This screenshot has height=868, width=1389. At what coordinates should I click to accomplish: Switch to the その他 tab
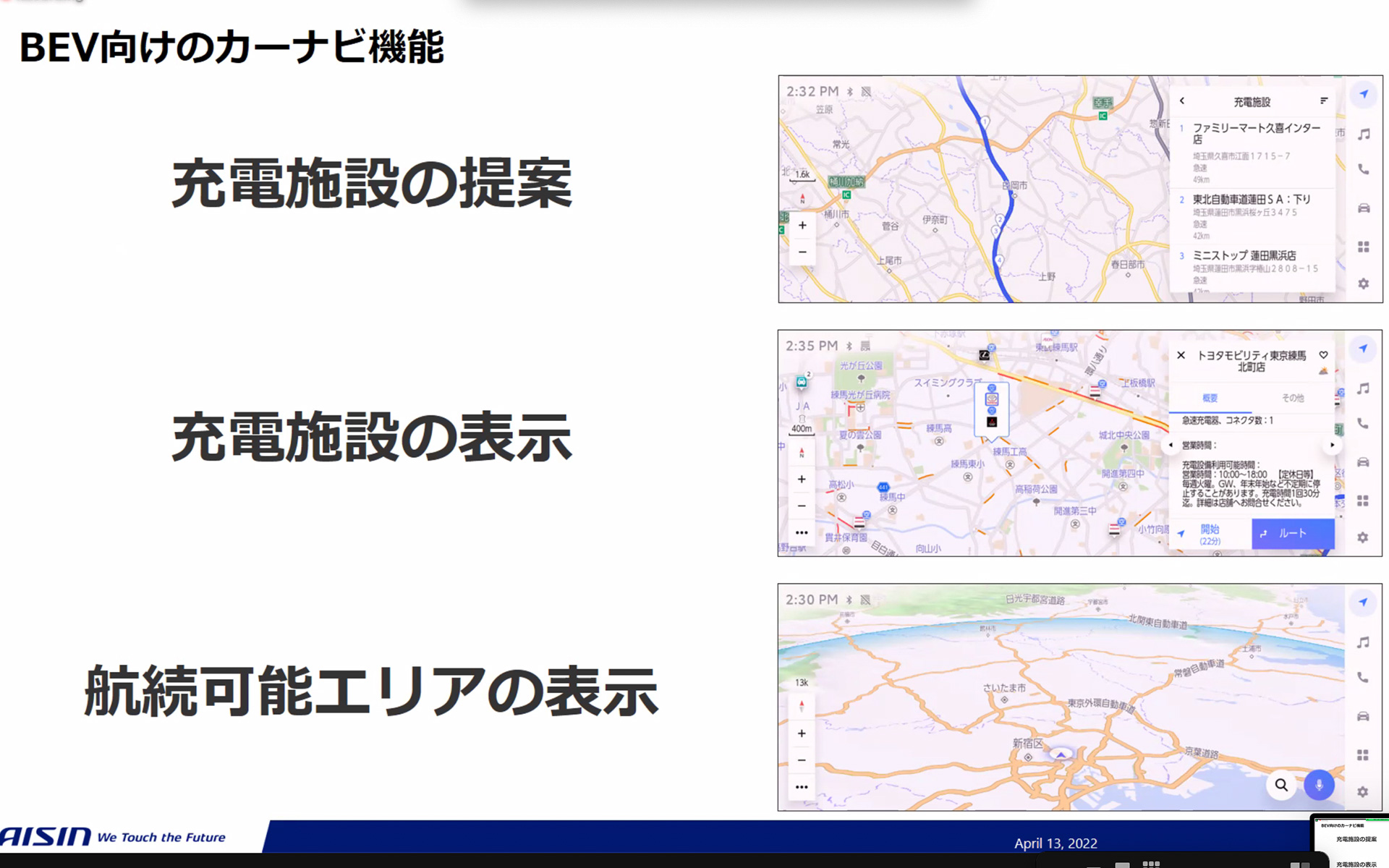point(1294,398)
